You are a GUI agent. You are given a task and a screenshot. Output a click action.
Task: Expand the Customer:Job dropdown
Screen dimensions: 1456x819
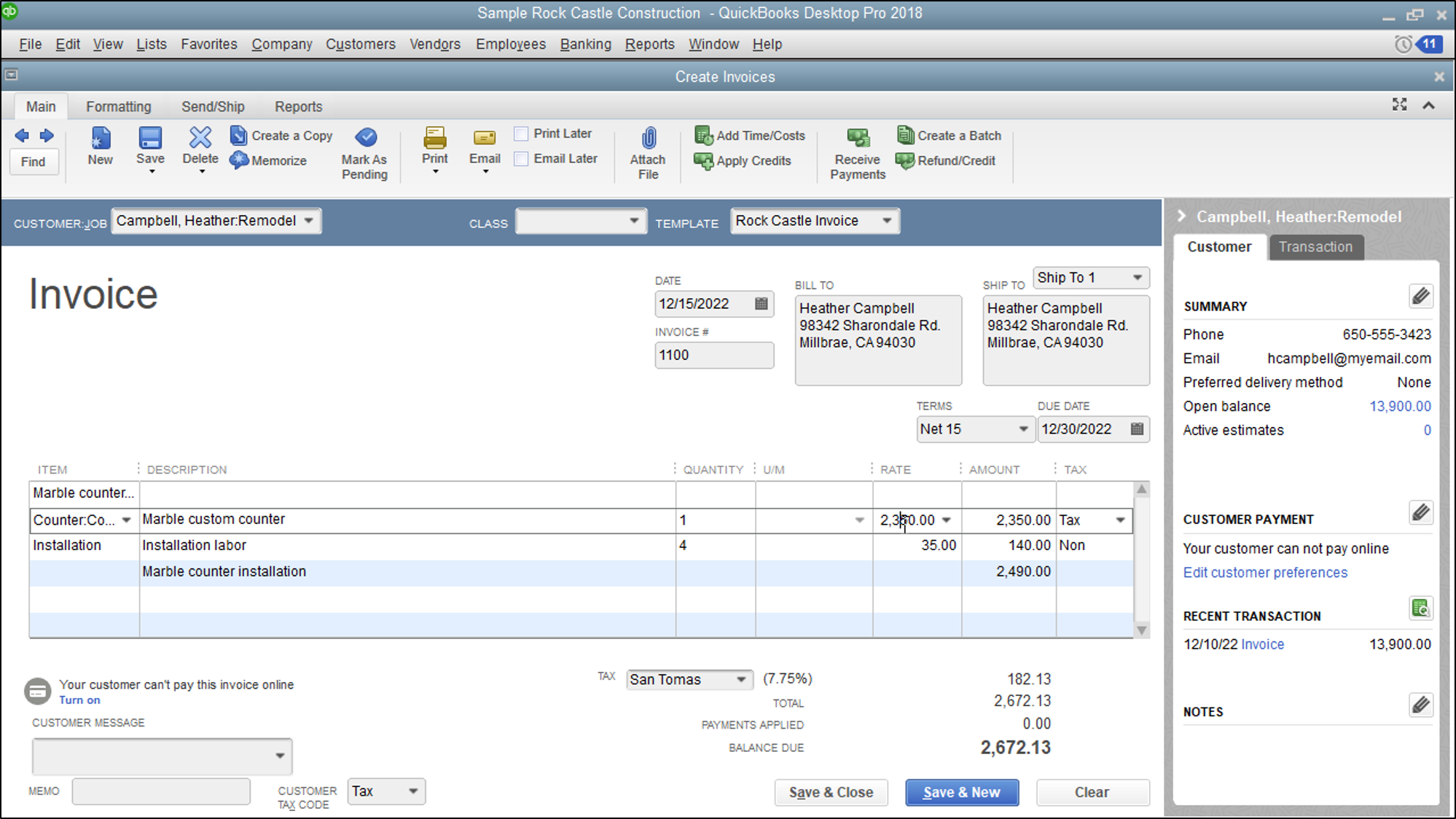pos(309,221)
